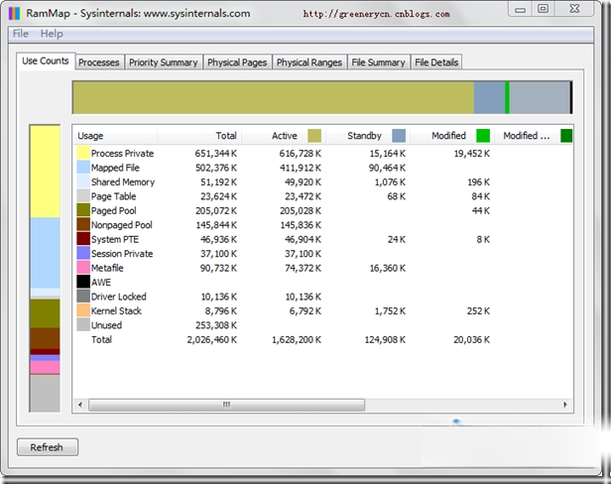Click the black AWE swatch
This screenshot has height=484, width=611.
[83, 282]
